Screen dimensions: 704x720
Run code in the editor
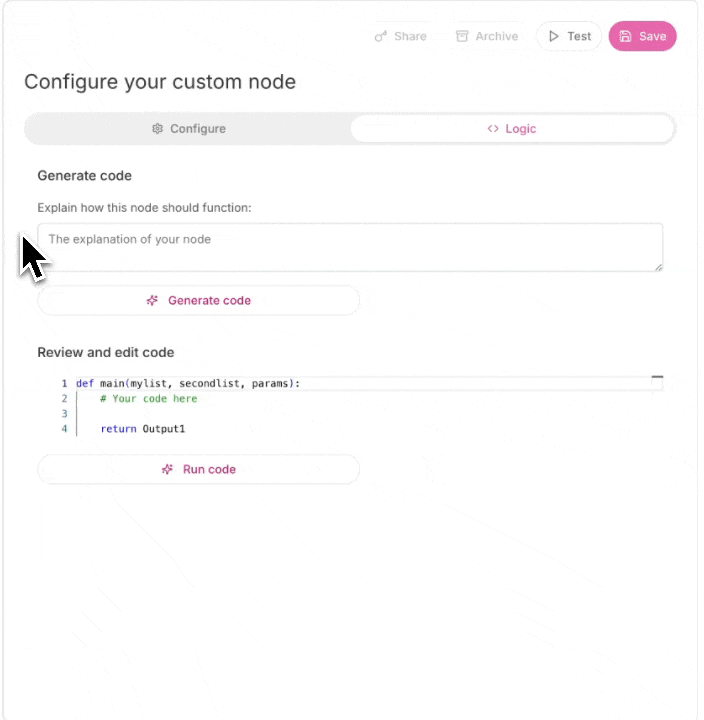point(198,469)
